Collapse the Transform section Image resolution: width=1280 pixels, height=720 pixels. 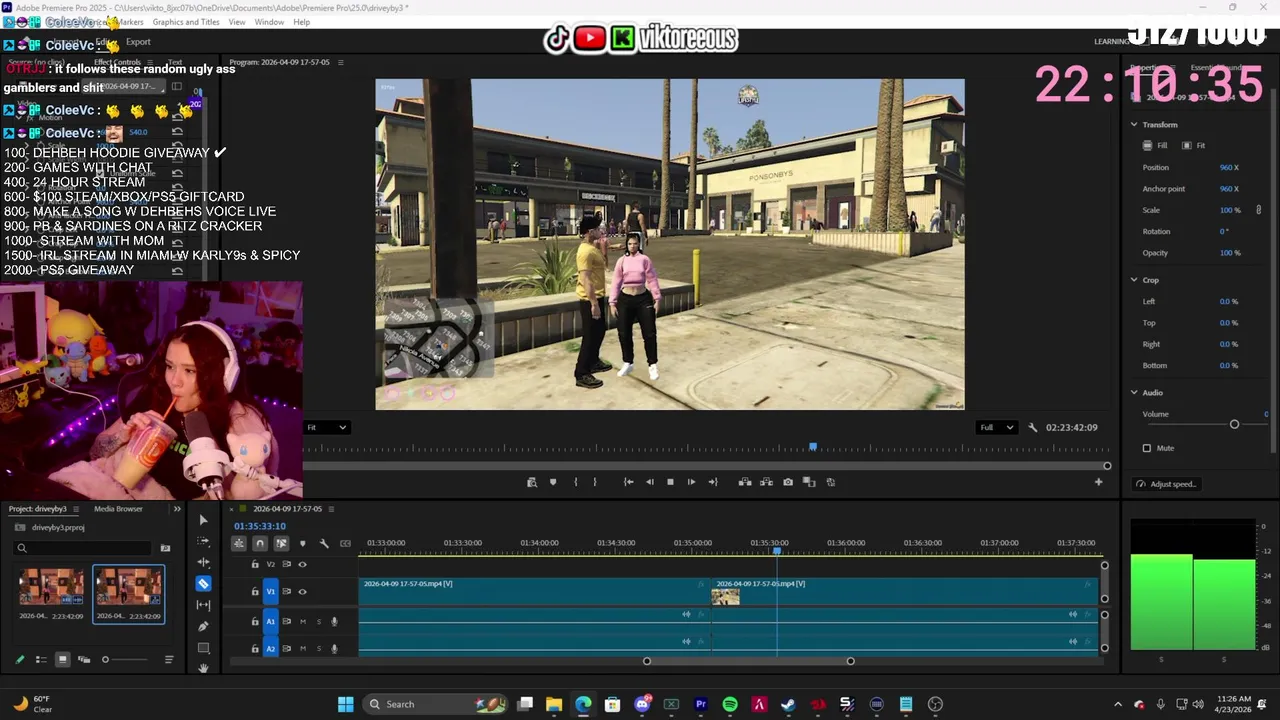click(1134, 125)
